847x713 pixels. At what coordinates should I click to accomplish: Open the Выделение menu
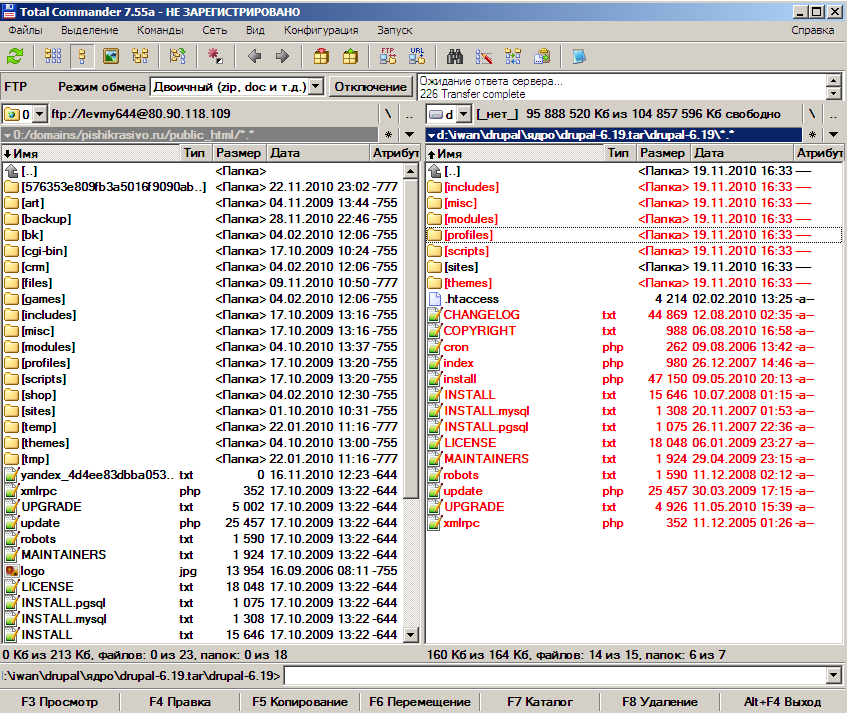(x=90, y=30)
